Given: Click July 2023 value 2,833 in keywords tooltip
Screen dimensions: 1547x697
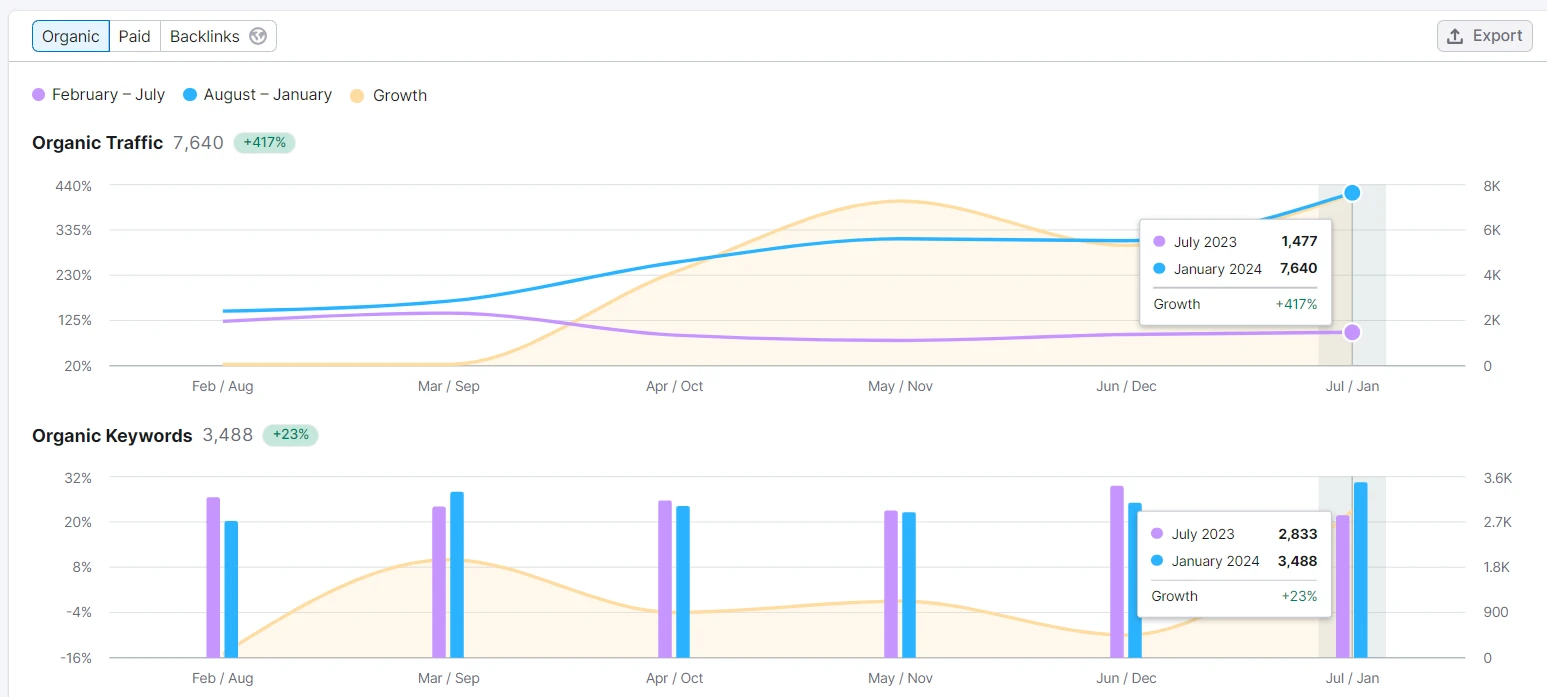Looking at the screenshot, I should click(x=1298, y=534).
